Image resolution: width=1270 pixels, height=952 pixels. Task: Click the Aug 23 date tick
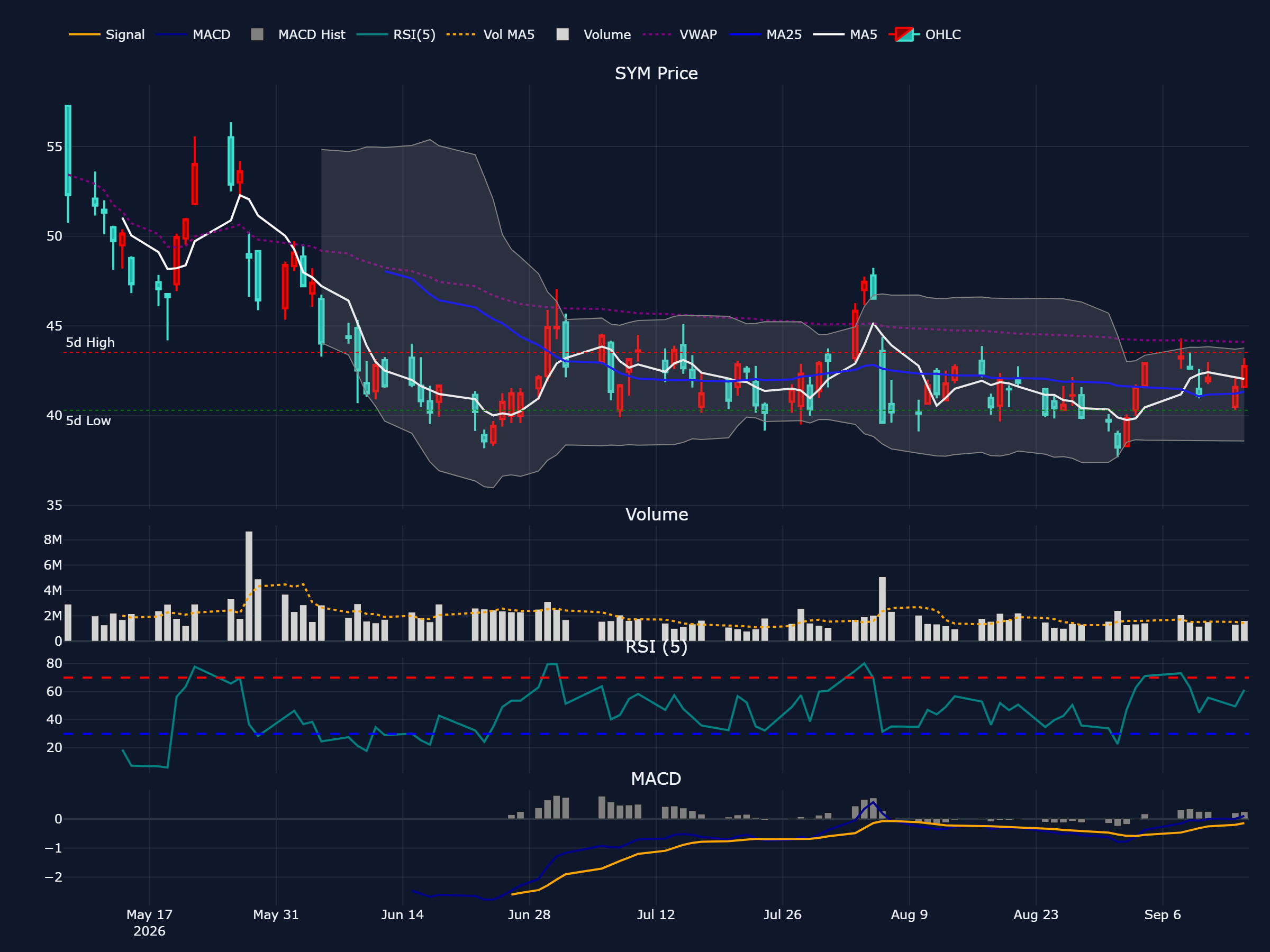(x=1036, y=914)
